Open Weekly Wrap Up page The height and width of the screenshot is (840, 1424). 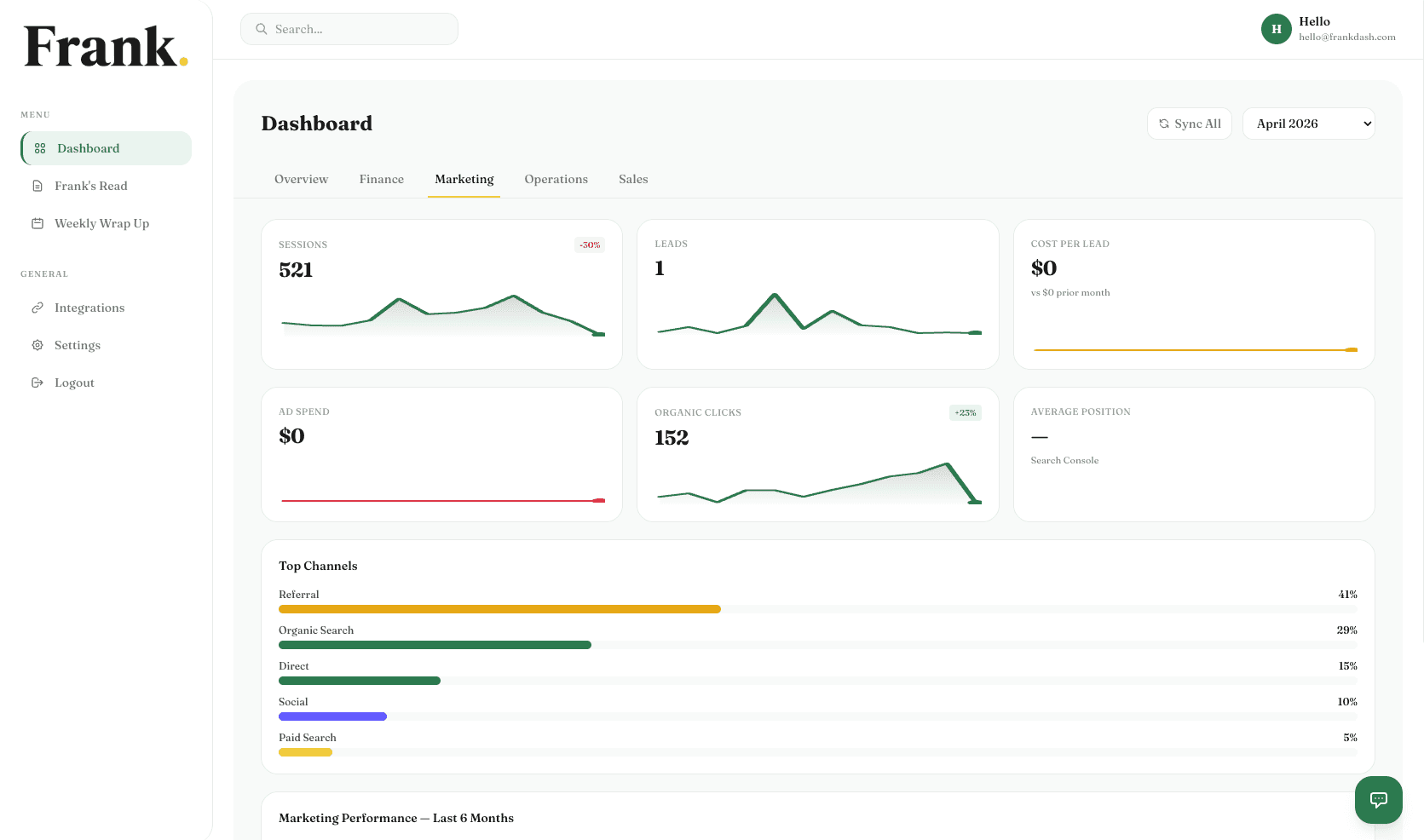pos(107,223)
